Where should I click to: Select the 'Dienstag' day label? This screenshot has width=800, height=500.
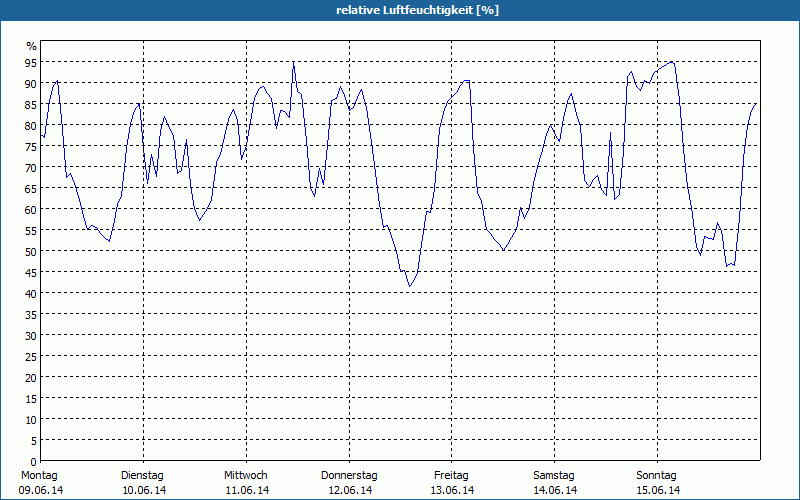pos(142,475)
